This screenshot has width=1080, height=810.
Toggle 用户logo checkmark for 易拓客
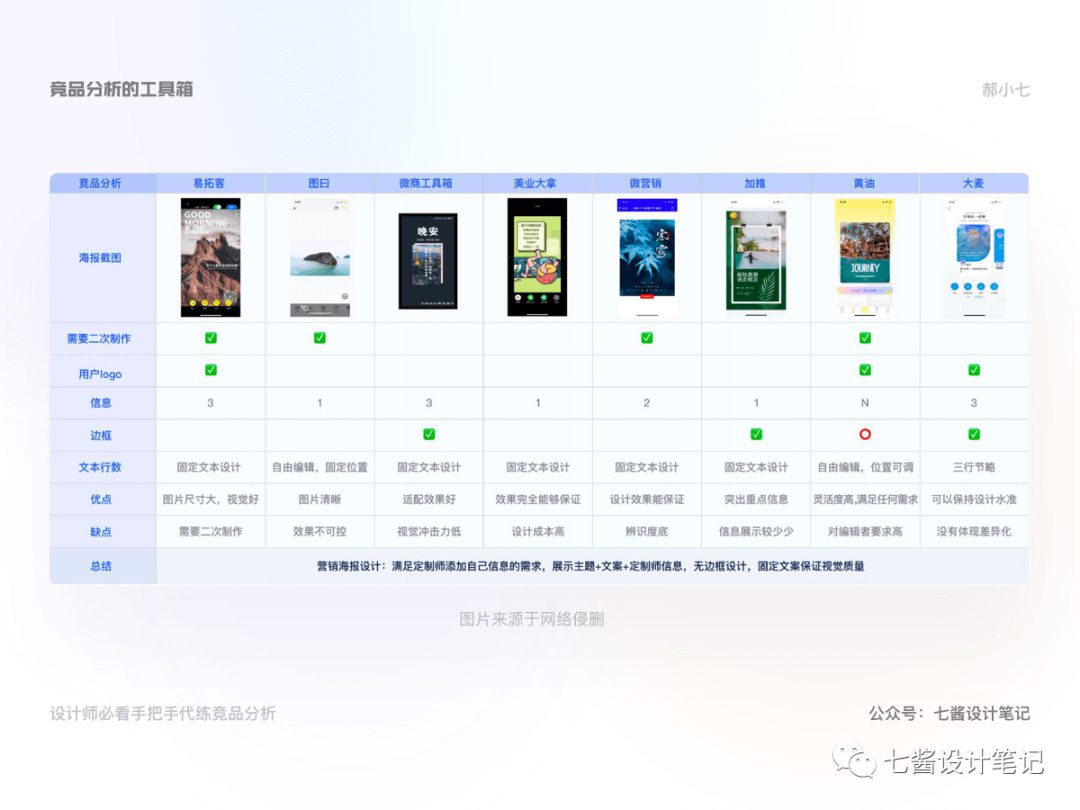tap(211, 370)
